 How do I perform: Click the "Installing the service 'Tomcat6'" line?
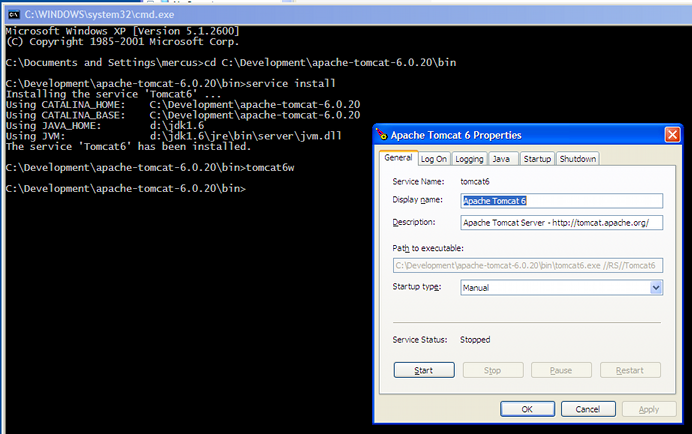113,94
